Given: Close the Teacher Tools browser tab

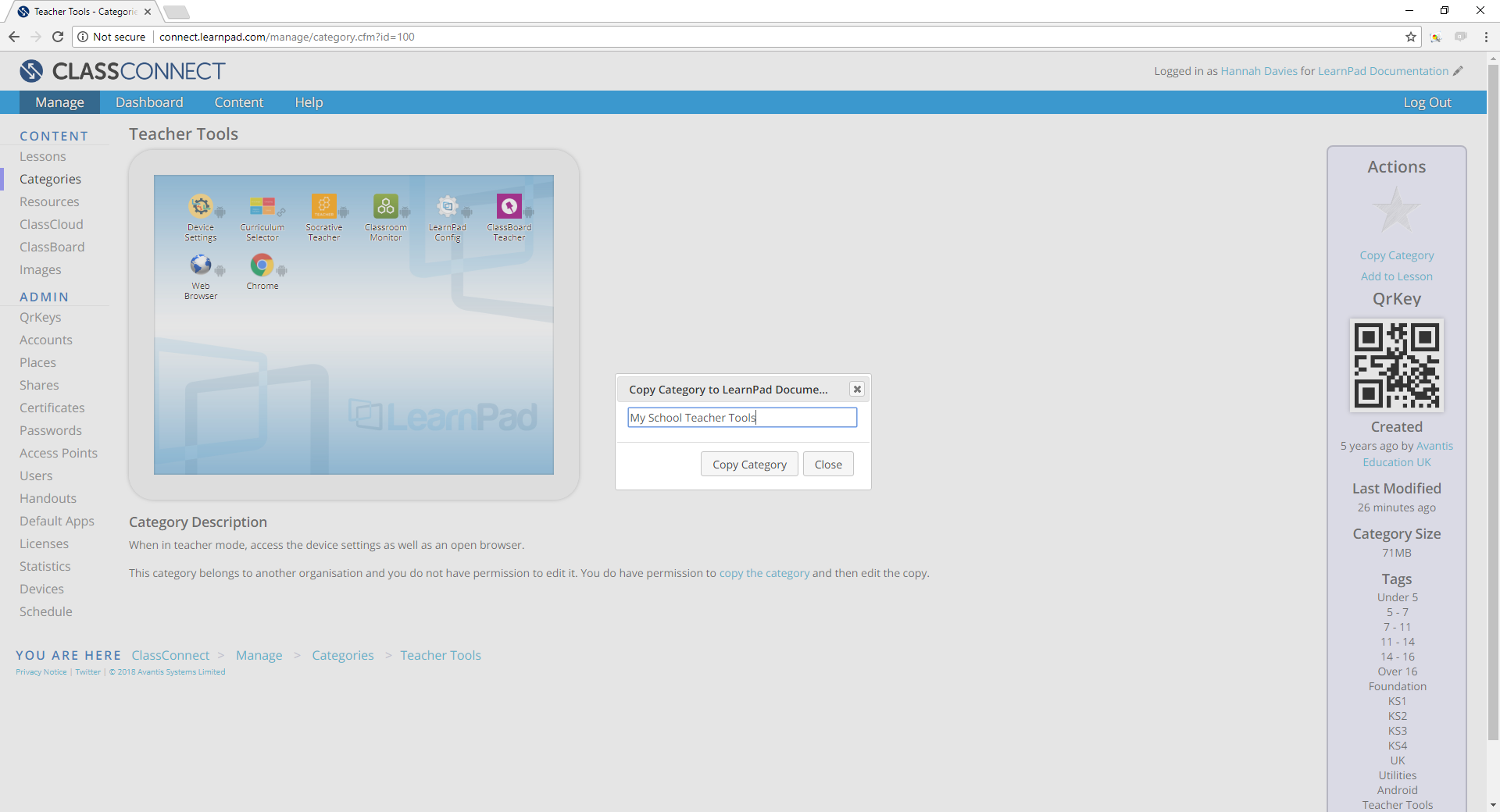Looking at the screenshot, I should click(x=148, y=12).
